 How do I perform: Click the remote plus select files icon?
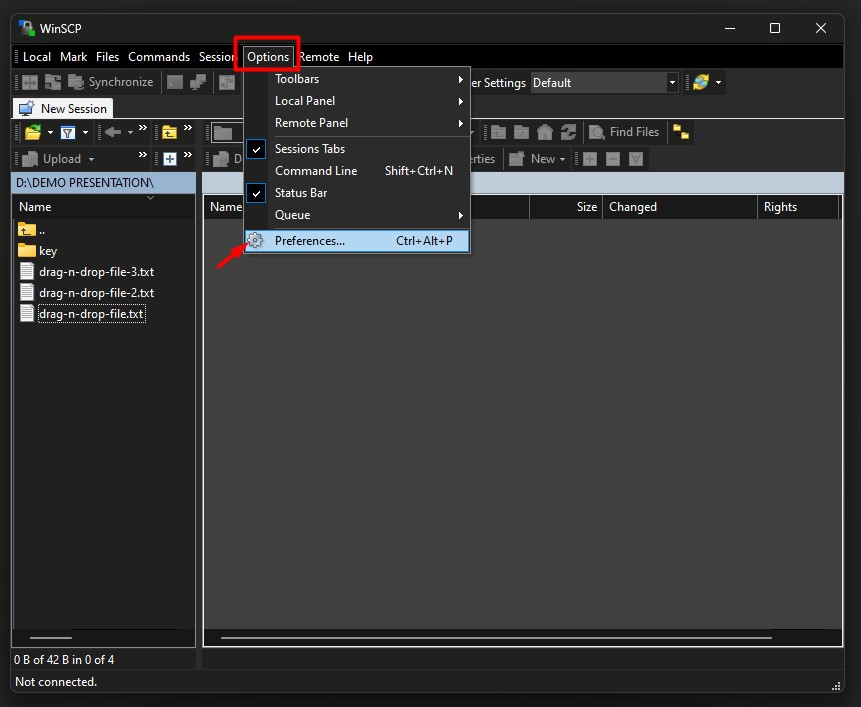click(x=590, y=159)
